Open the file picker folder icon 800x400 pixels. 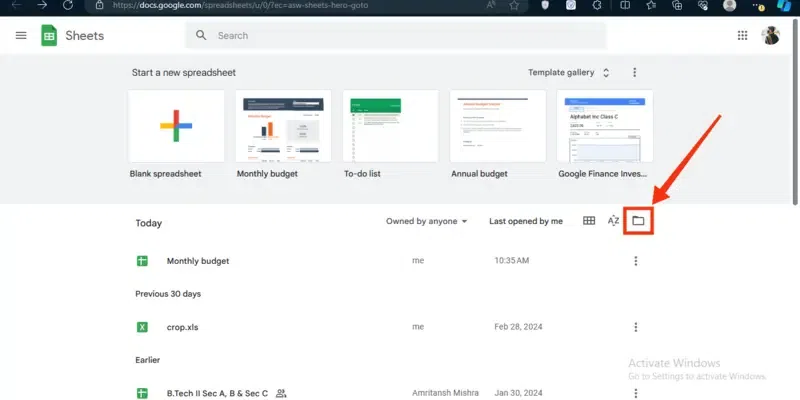[x=638, y=221]
